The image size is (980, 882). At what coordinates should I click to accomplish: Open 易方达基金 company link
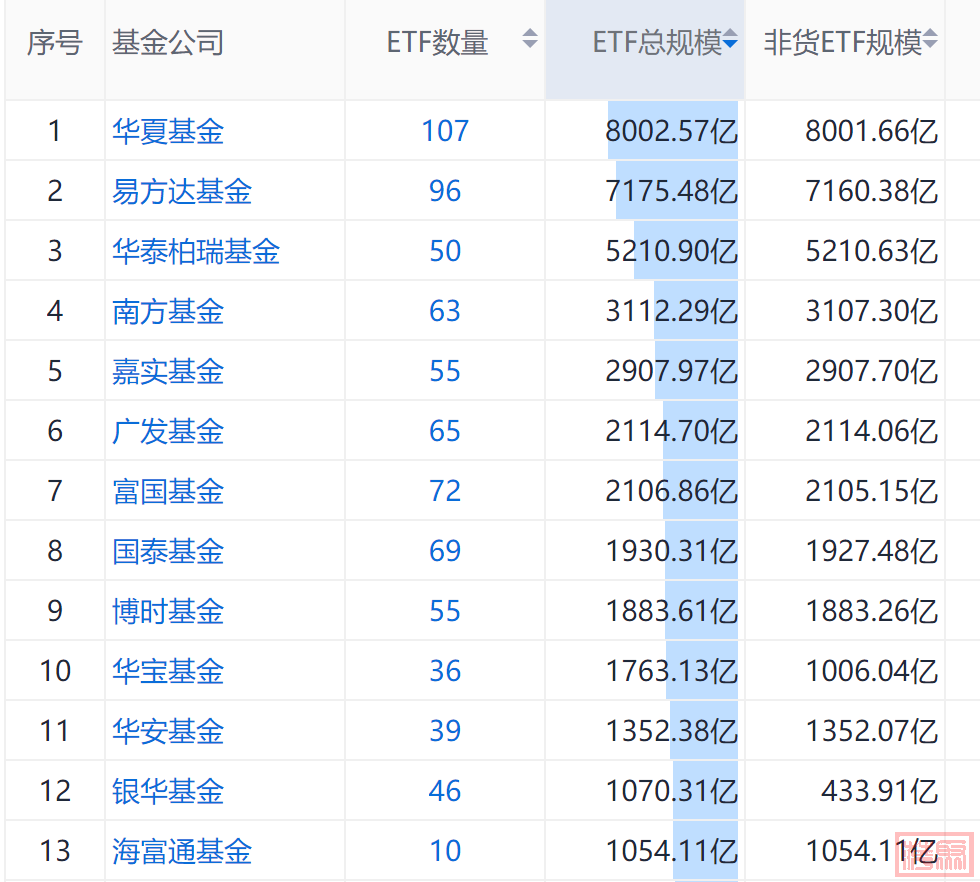pos(182,191)
